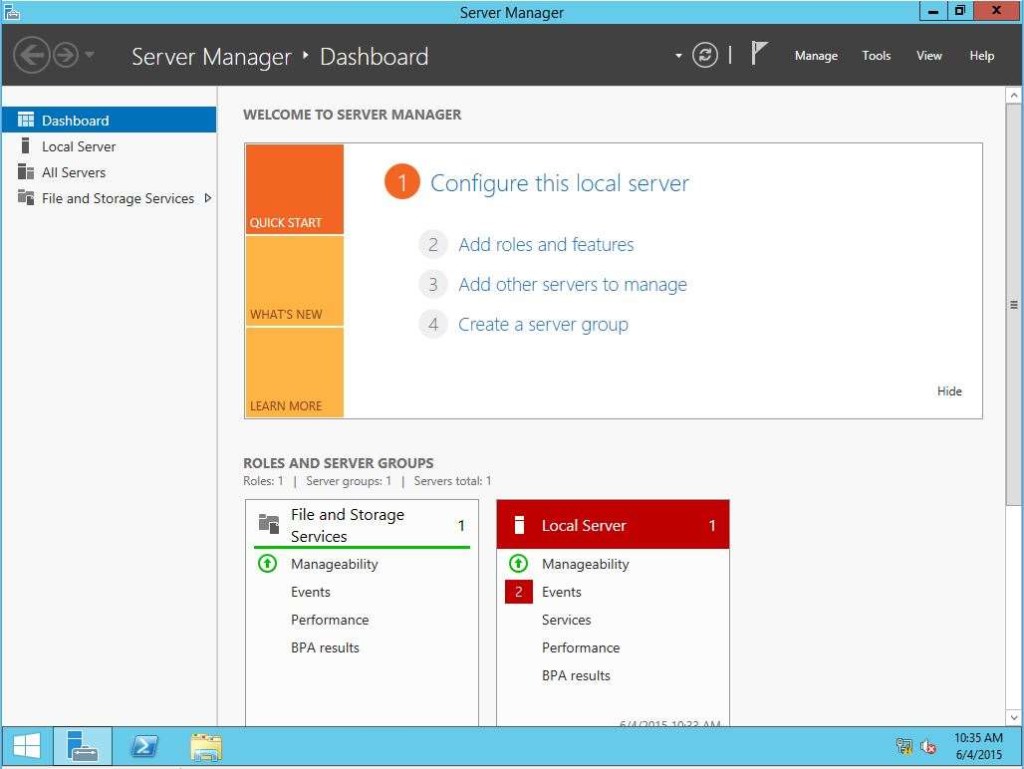Open the dropdown arrow next to Dashboard breadcrumb
1024x769 pixels.
coord(678,56)
